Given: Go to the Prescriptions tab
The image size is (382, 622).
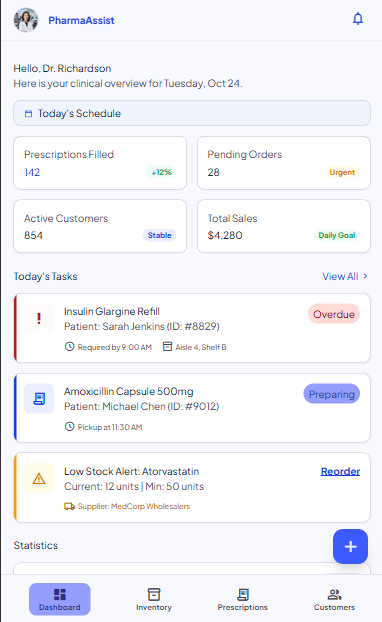Looking at the screenshot, I should (242, 599).
